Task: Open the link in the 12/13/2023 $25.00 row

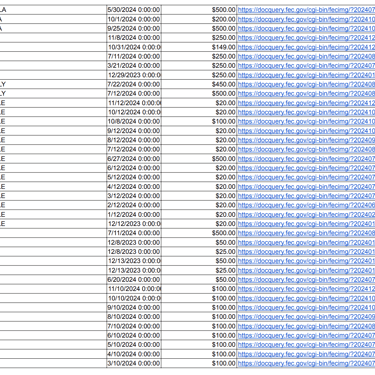Action: coord(306,270)
